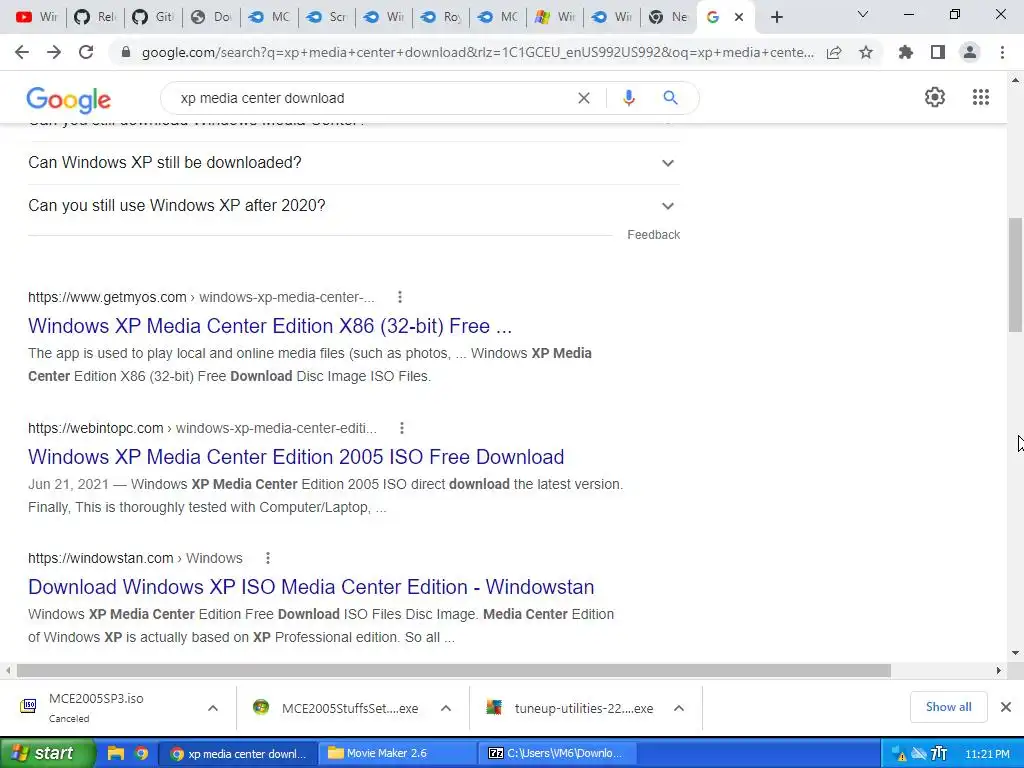The width and height of the screenshot is (1024, 768).
Task: Close the active Google tab
Action: [739, 17]
